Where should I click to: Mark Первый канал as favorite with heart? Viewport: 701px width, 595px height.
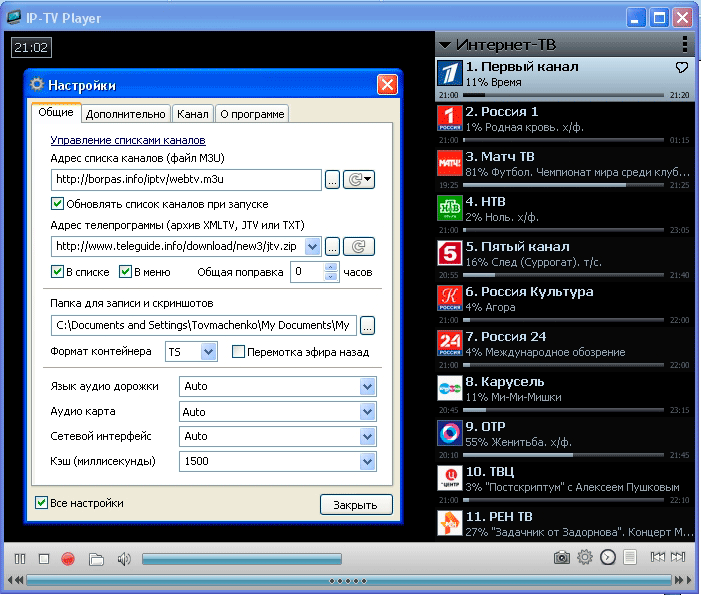coord(681,68)
